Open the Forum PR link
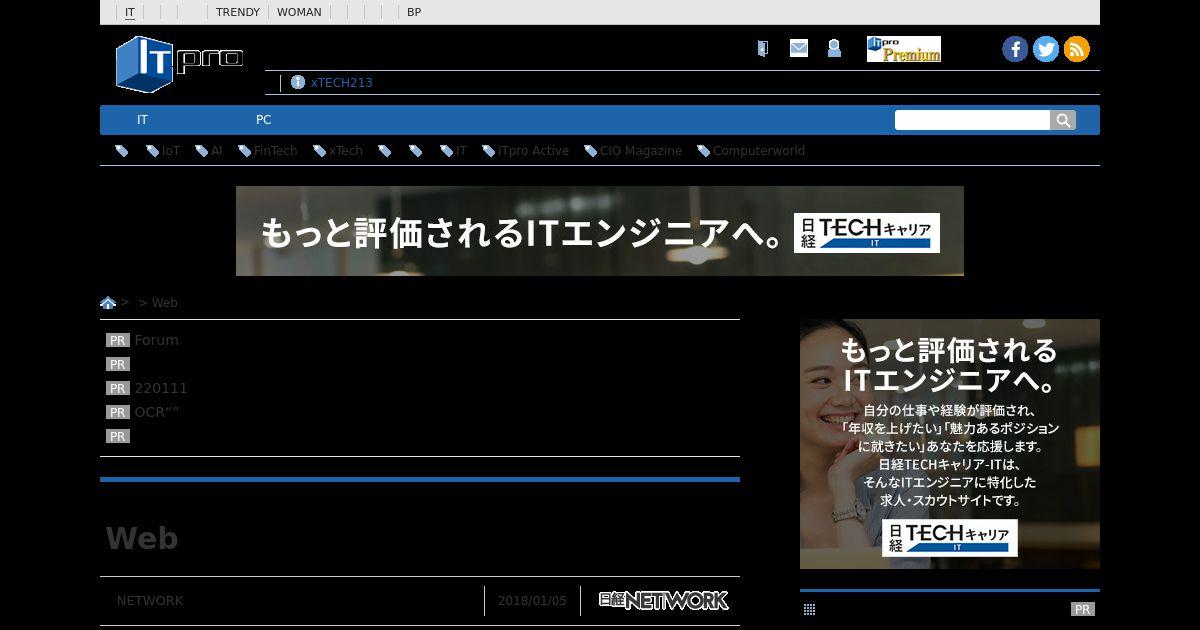Image resolution: width=1200 pixels, height=630 pixels. [157, 340]
